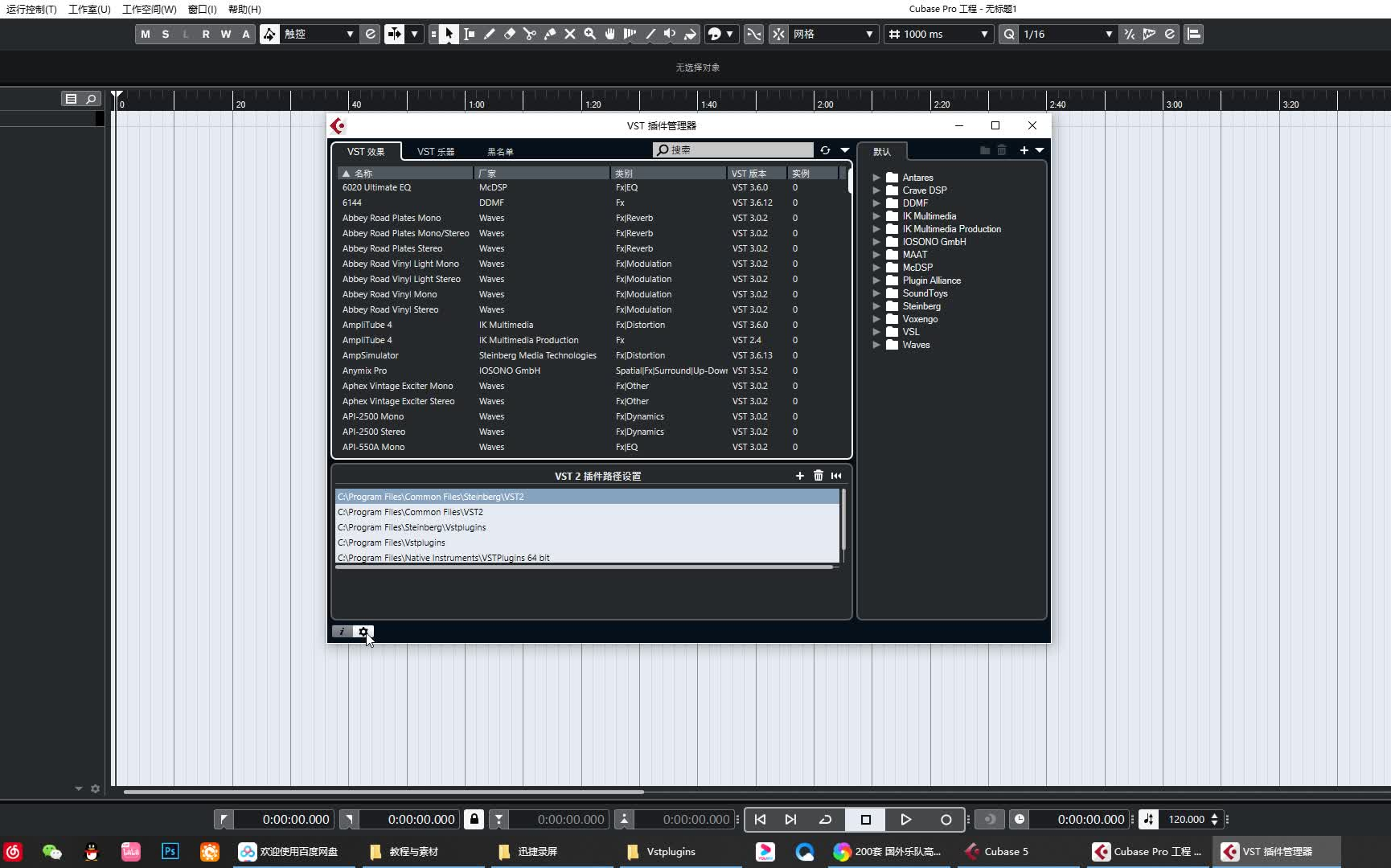Click the transport Stop button
The width and height of the screenshot is (1391, 868).
point(866,819)
